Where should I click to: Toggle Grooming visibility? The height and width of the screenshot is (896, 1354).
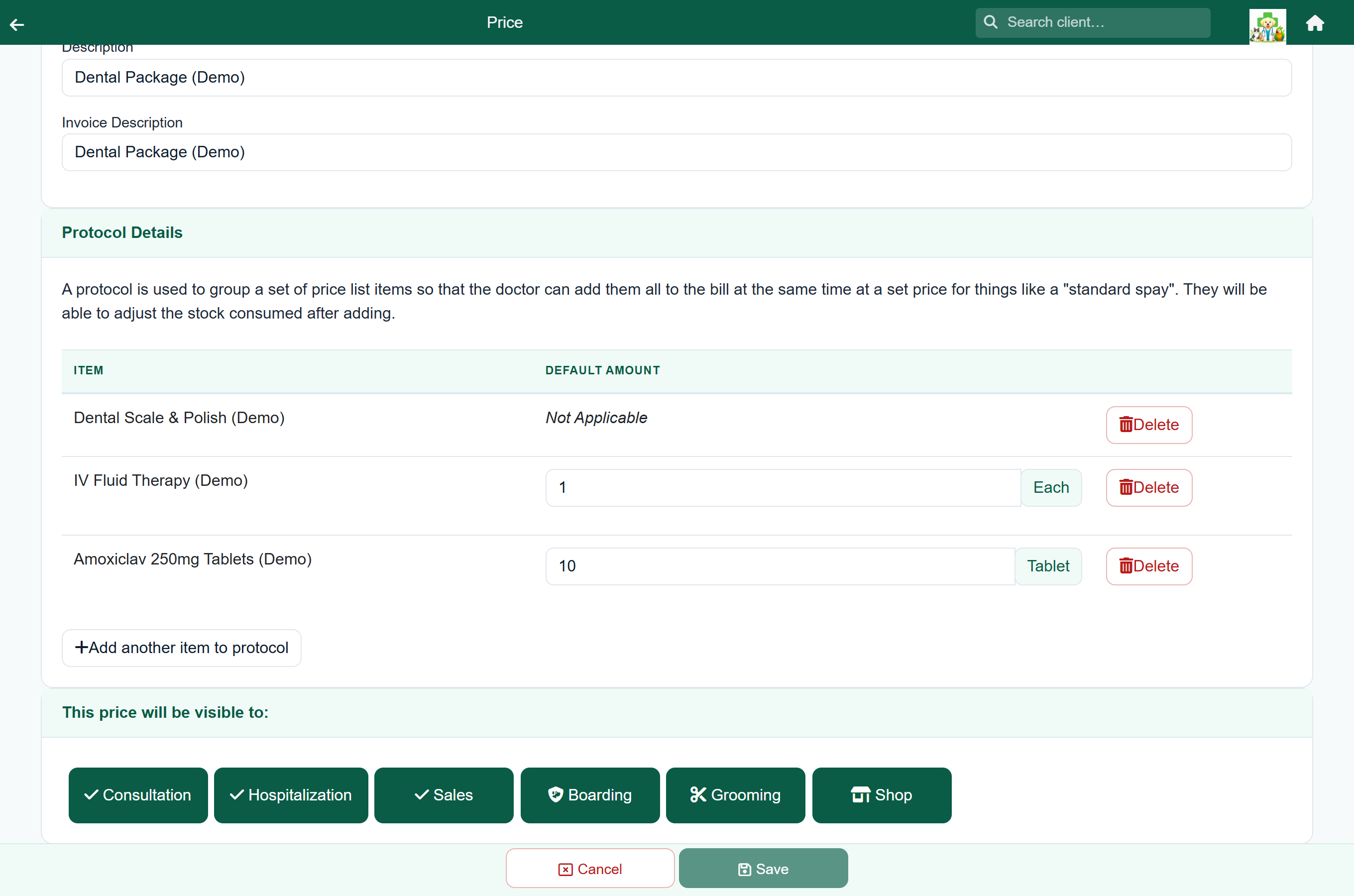coord(735,795)
